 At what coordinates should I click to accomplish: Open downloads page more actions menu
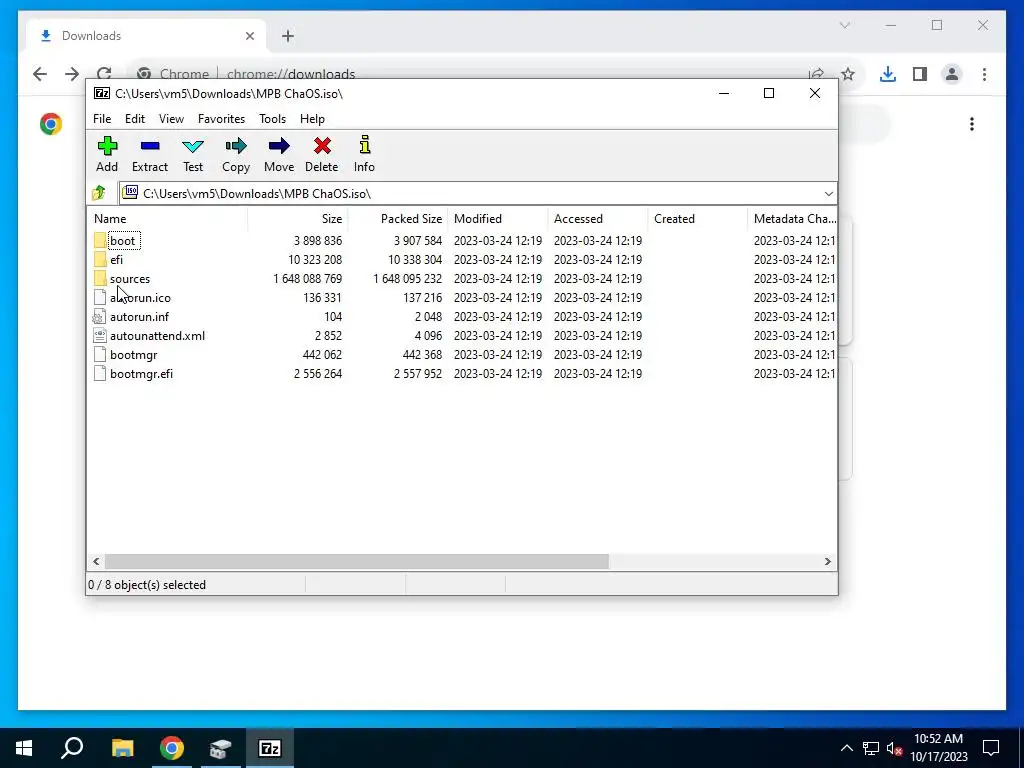[x=972, y=124]
